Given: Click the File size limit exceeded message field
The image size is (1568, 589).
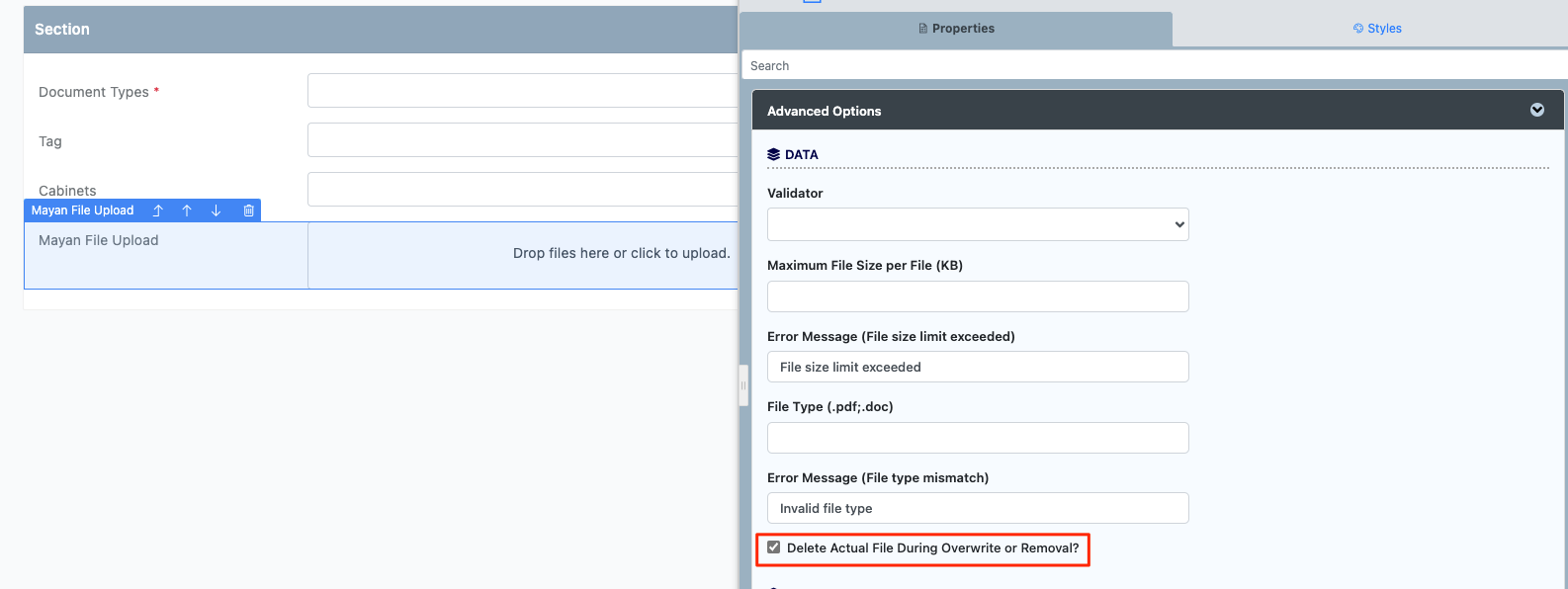Looking at the screenshot, I should point(978,367).
